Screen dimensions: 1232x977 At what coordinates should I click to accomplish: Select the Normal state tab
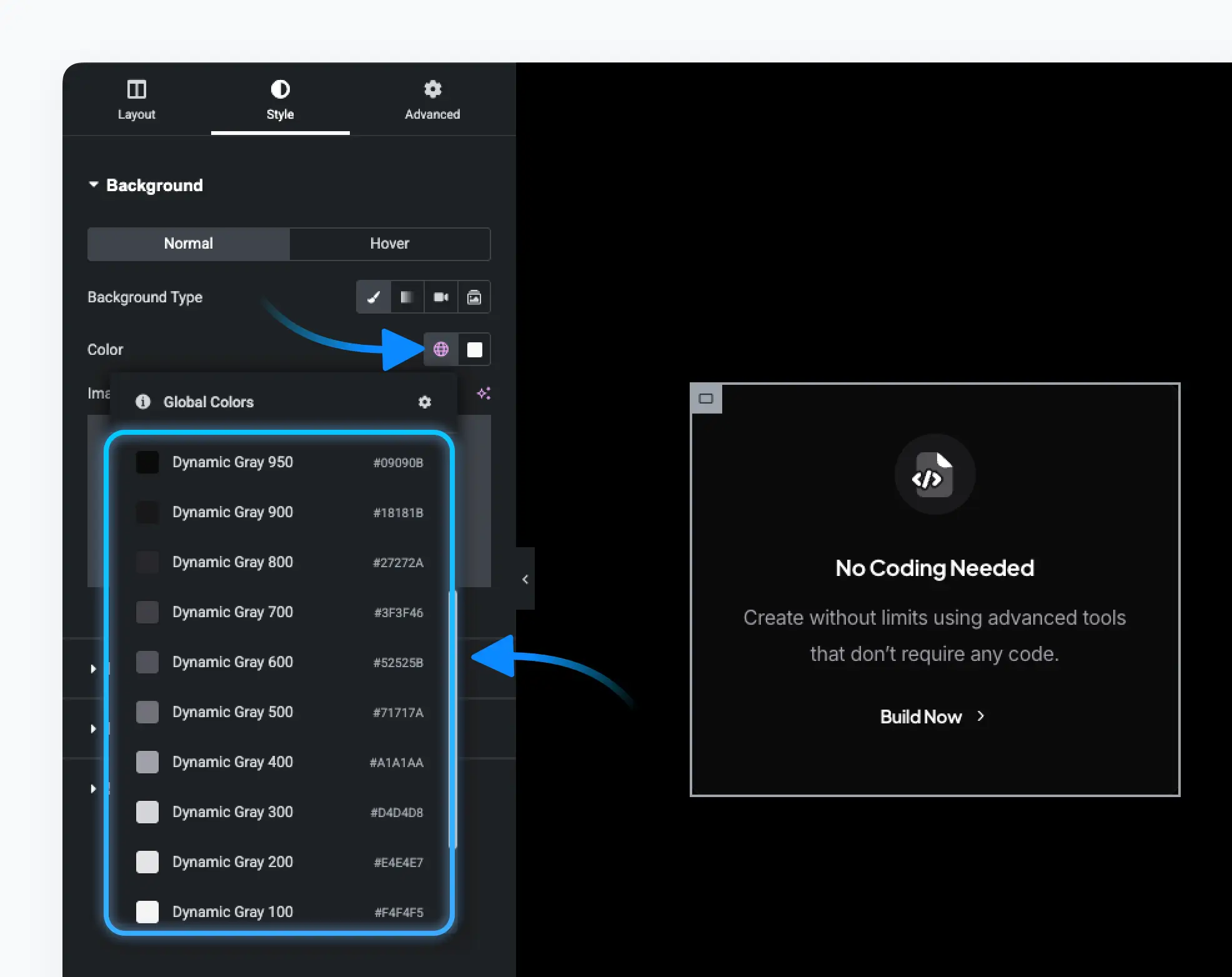tap(189, 244)
